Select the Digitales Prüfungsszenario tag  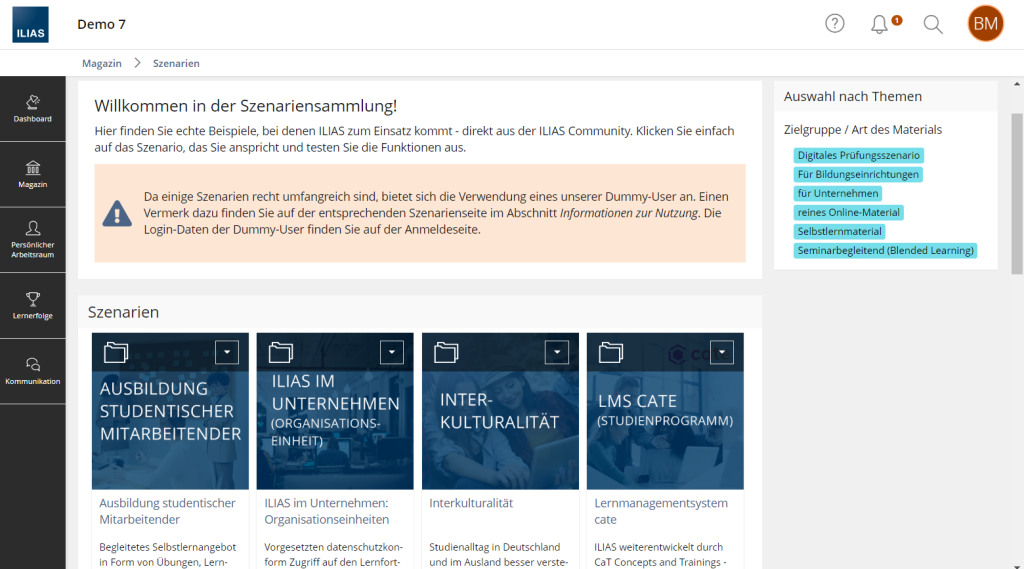(x=858, y=155)
